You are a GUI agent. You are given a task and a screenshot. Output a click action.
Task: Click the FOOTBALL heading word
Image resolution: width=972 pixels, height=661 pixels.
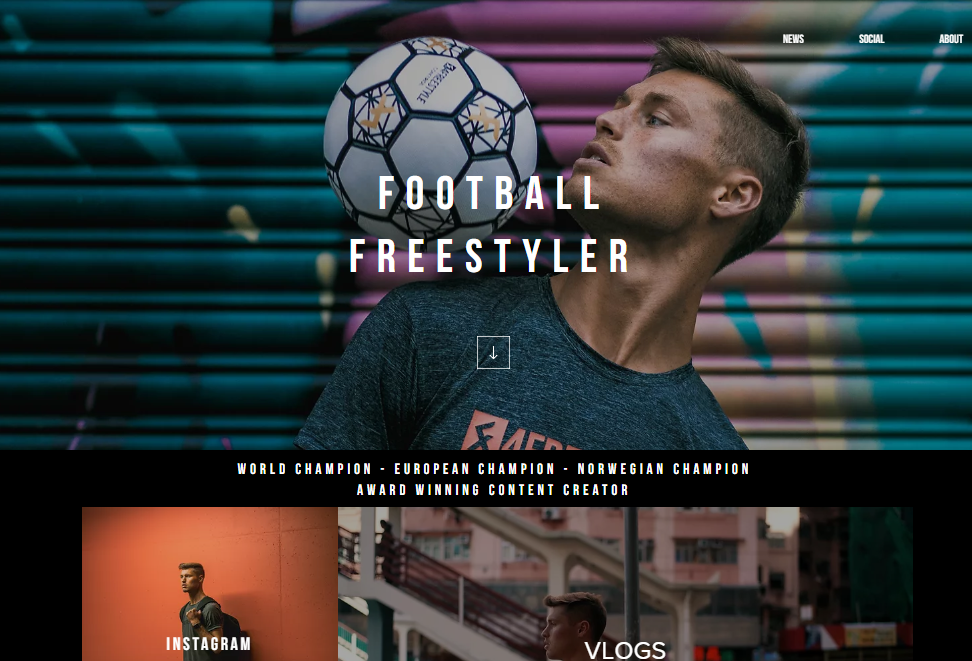490,193
